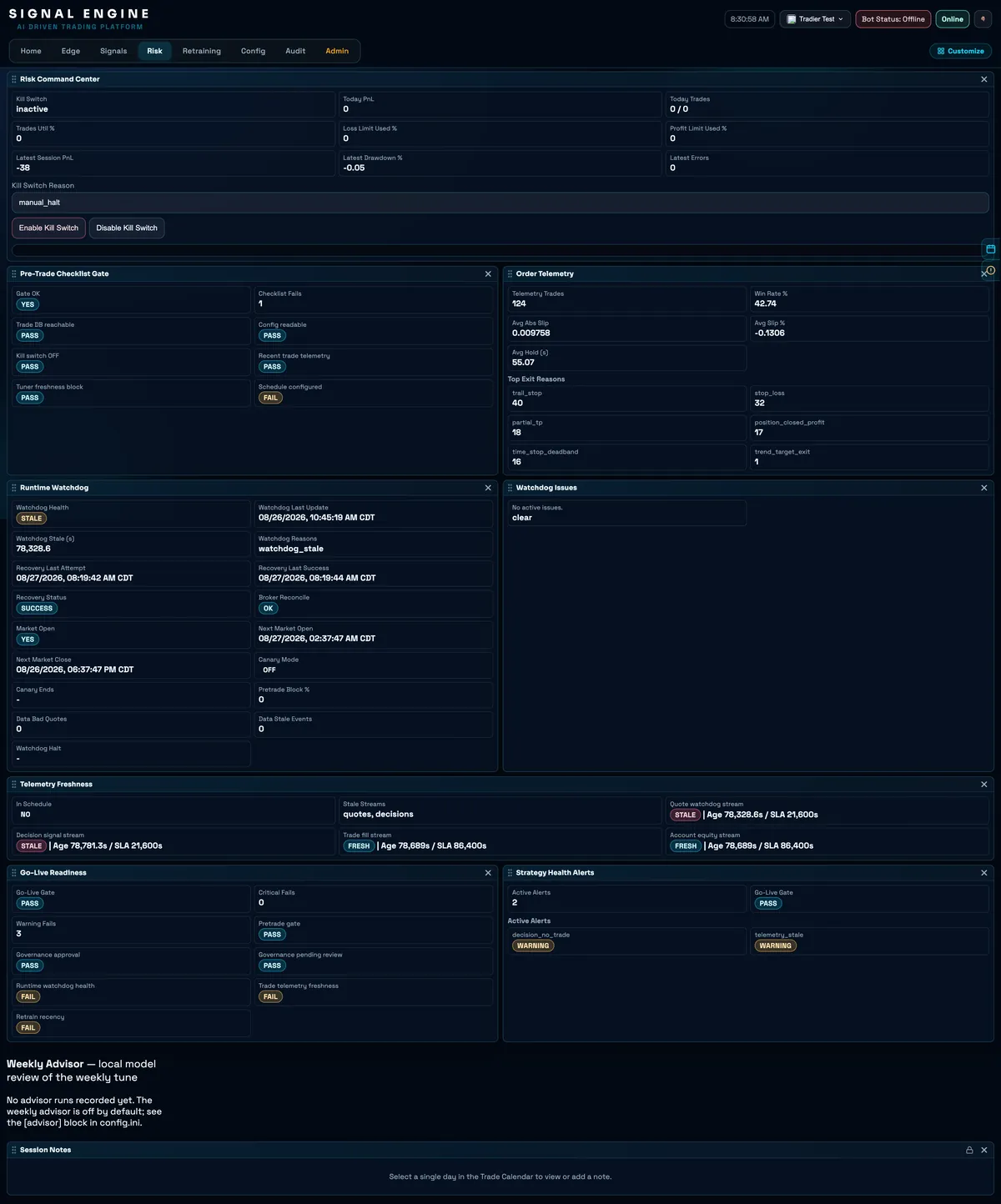Viewport: 1001px width, 1204px height.
Task: Grab the Runtime Watchdog drag handle
Action: pos(14,488)
